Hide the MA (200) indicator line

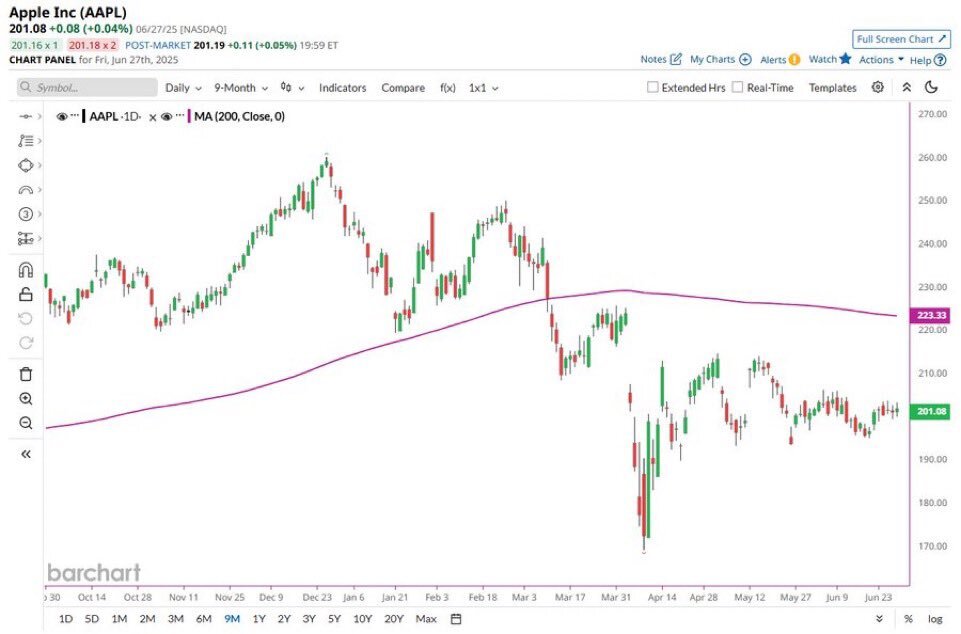click(x=166, y=116)
